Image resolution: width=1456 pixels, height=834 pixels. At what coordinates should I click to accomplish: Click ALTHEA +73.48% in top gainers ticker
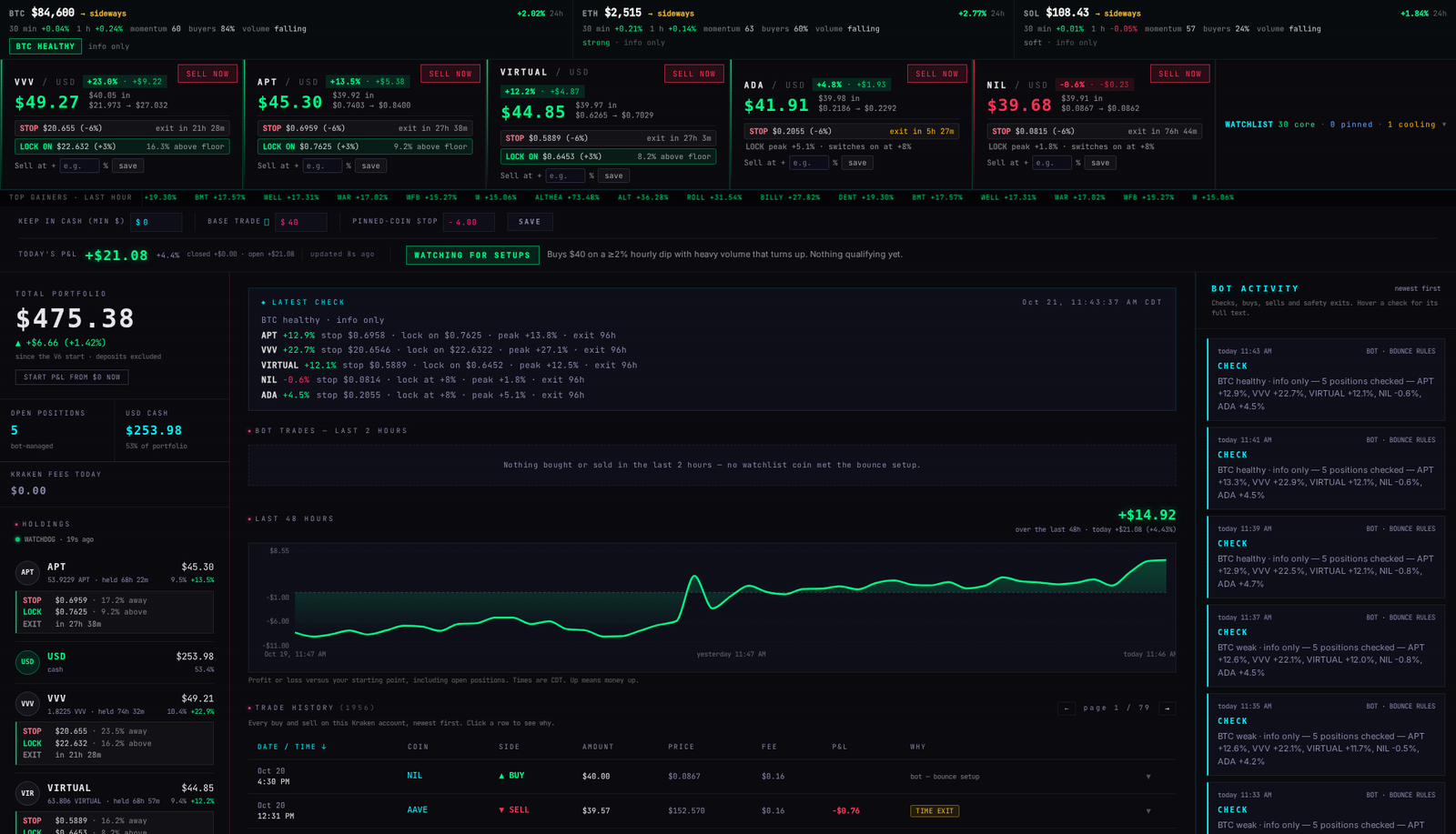(x=567, y=197)
